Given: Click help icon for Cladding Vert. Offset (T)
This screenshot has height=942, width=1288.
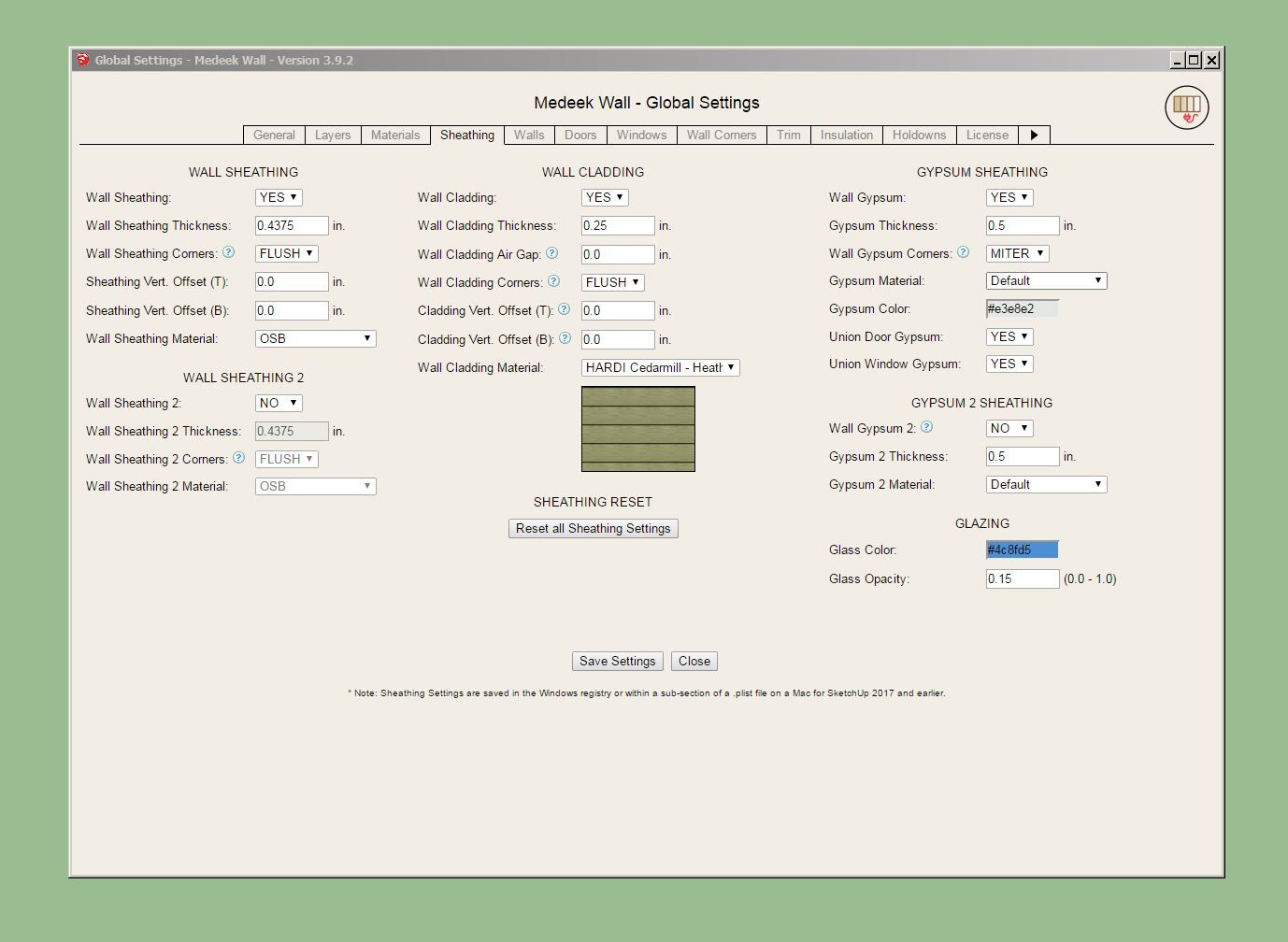Looking at the screenshot, I should coord(565,309).
